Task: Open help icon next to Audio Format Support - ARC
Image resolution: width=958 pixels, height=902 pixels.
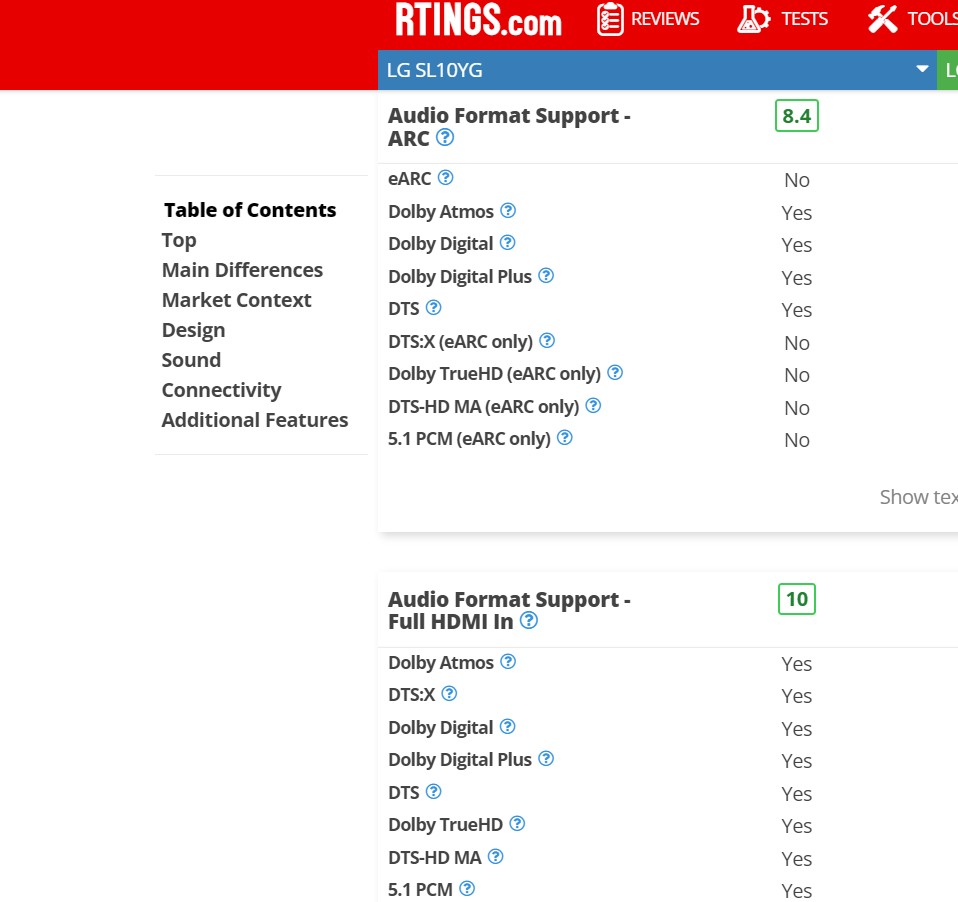Action: point(445,138)
